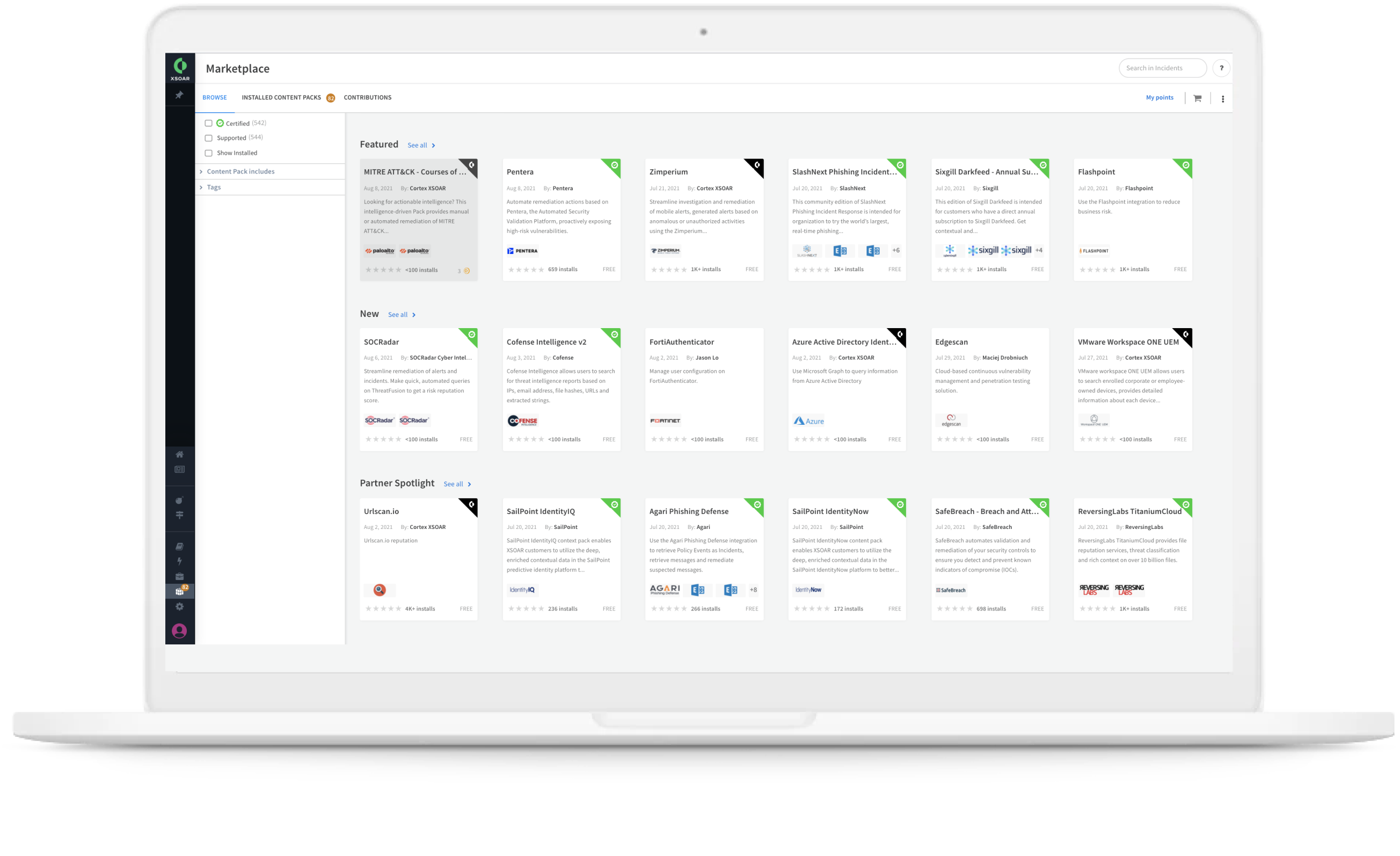Click the settings gear icon in the sidebar
The image size is (1400, 856).
(179, 606)
